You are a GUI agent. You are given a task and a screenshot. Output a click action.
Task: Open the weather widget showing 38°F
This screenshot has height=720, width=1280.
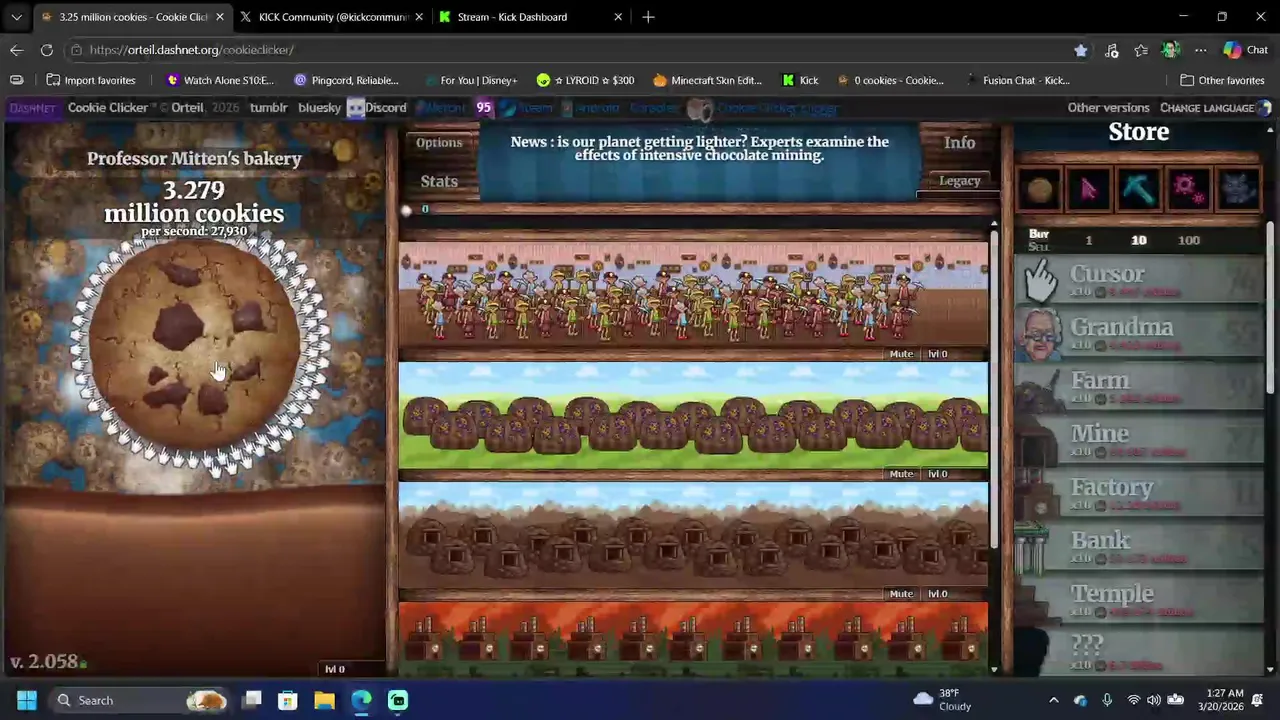point(941,700)
